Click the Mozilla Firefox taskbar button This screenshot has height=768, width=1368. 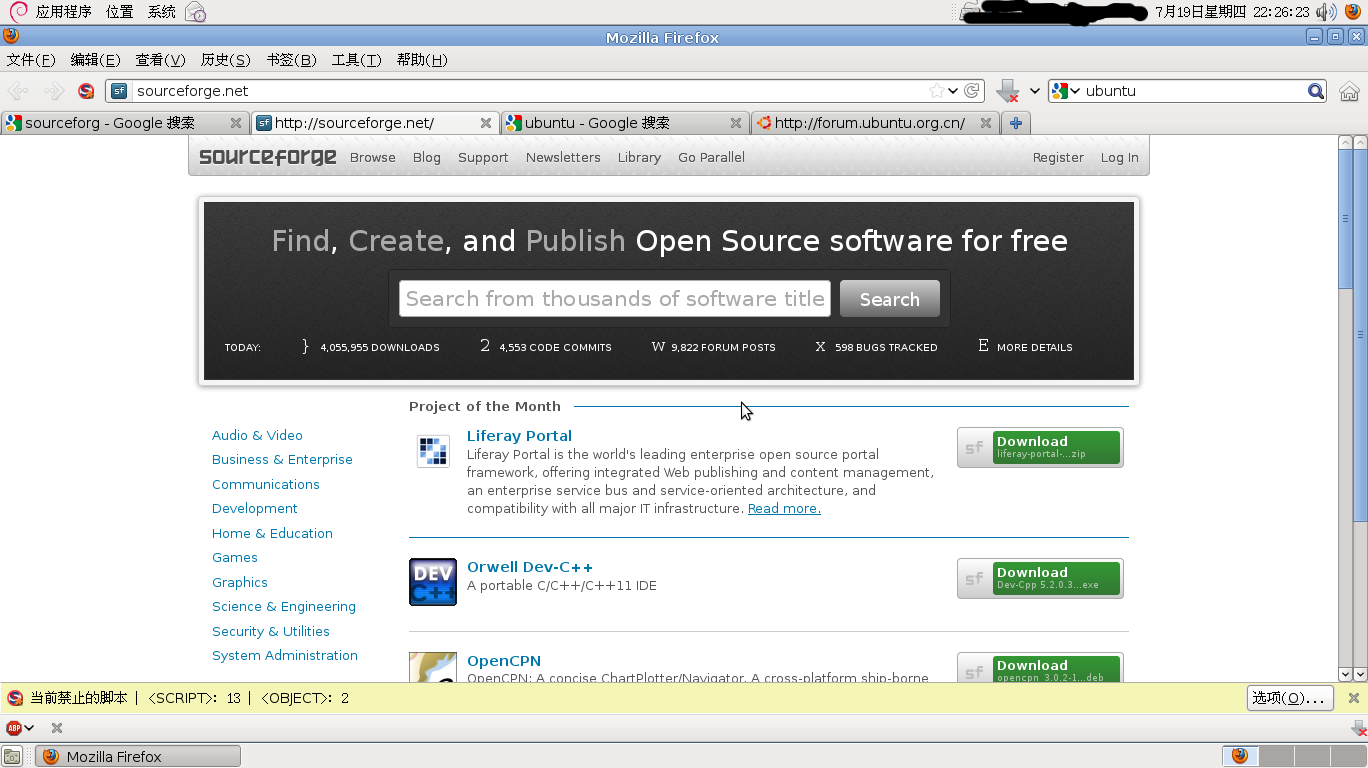click(138, 756)
